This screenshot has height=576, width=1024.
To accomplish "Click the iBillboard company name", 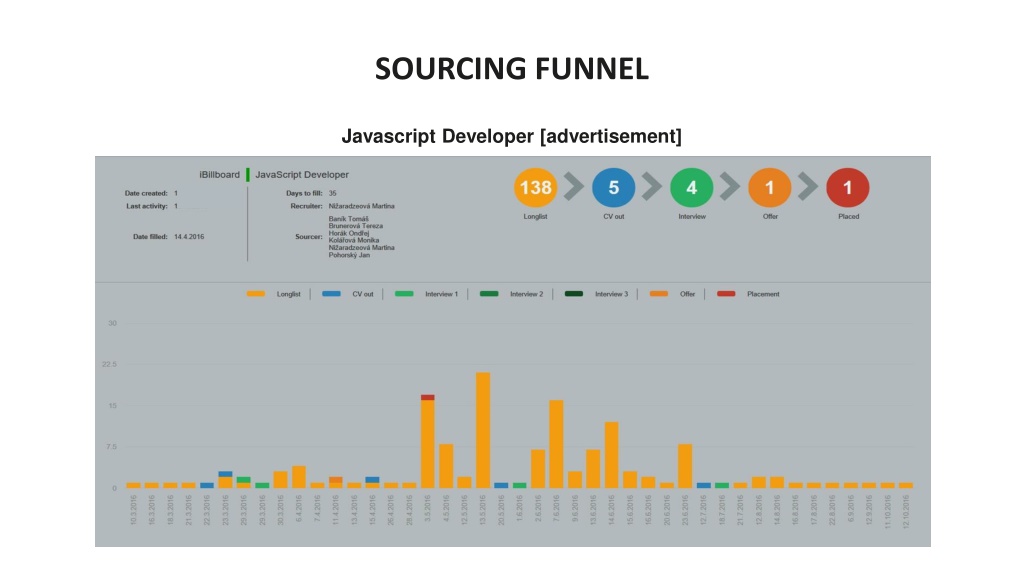I will pyautogui.click(x=219, y=174).
